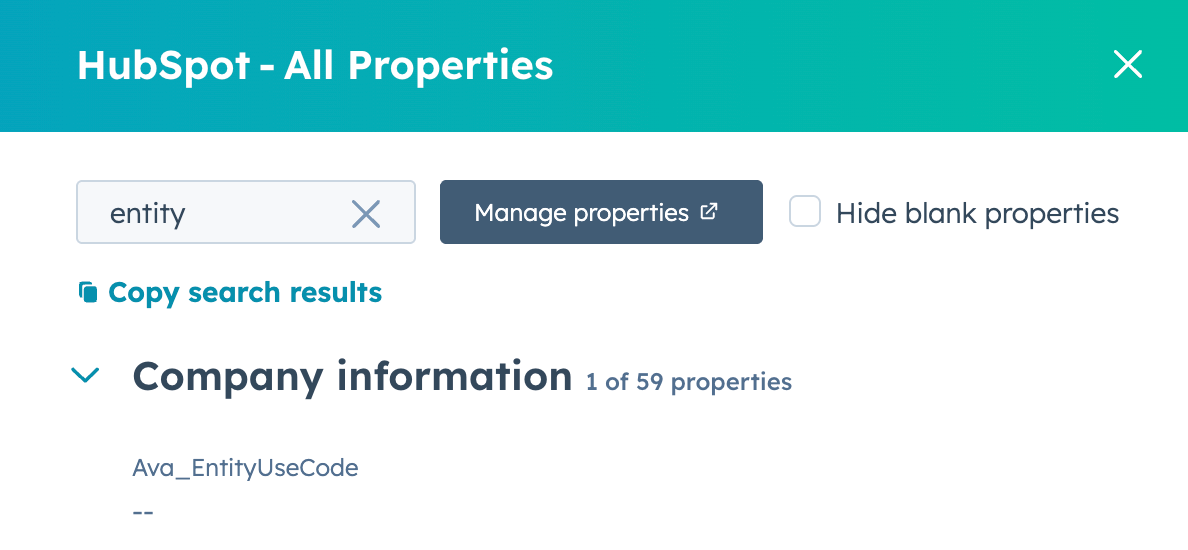This screenshot has height=550, width=1188.
Task: Click the copy icon beside Copy search results
Action: 88,293
